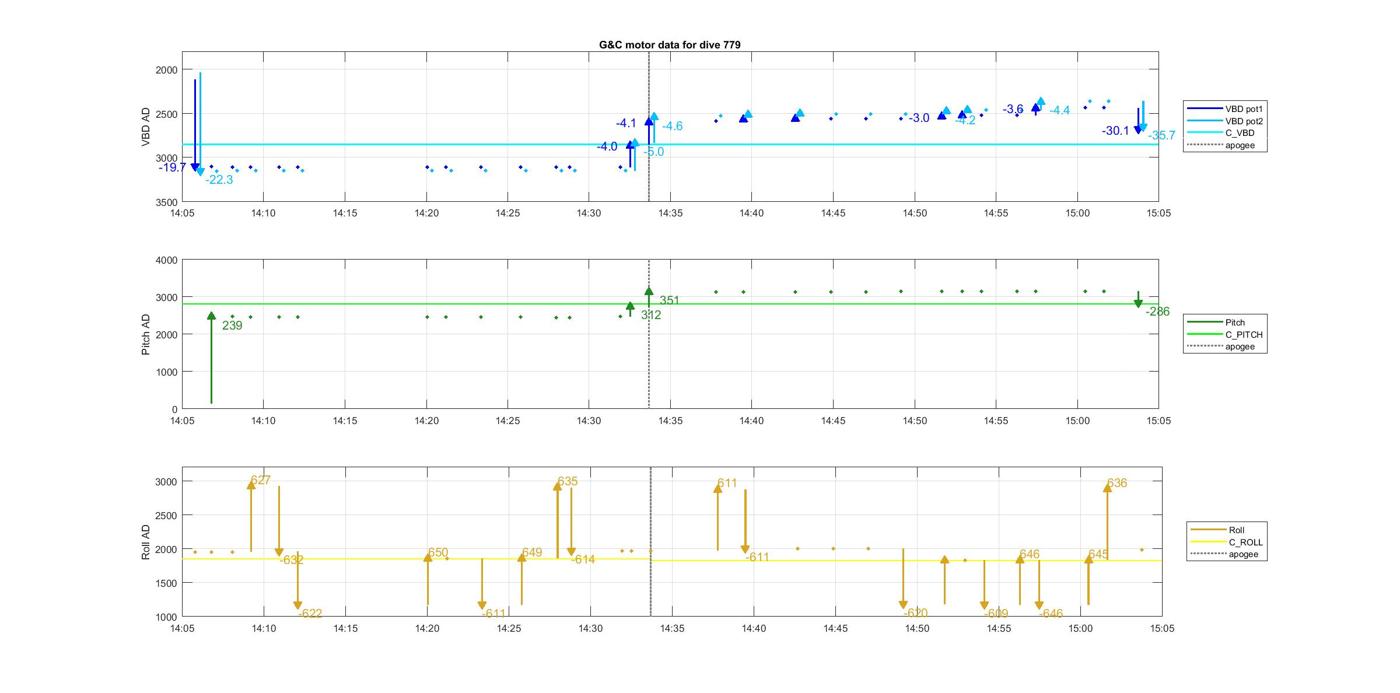The width and height of the screenshot is (1400, 693).
Task: Click the "650" roll data label
Action: [438, 553]
